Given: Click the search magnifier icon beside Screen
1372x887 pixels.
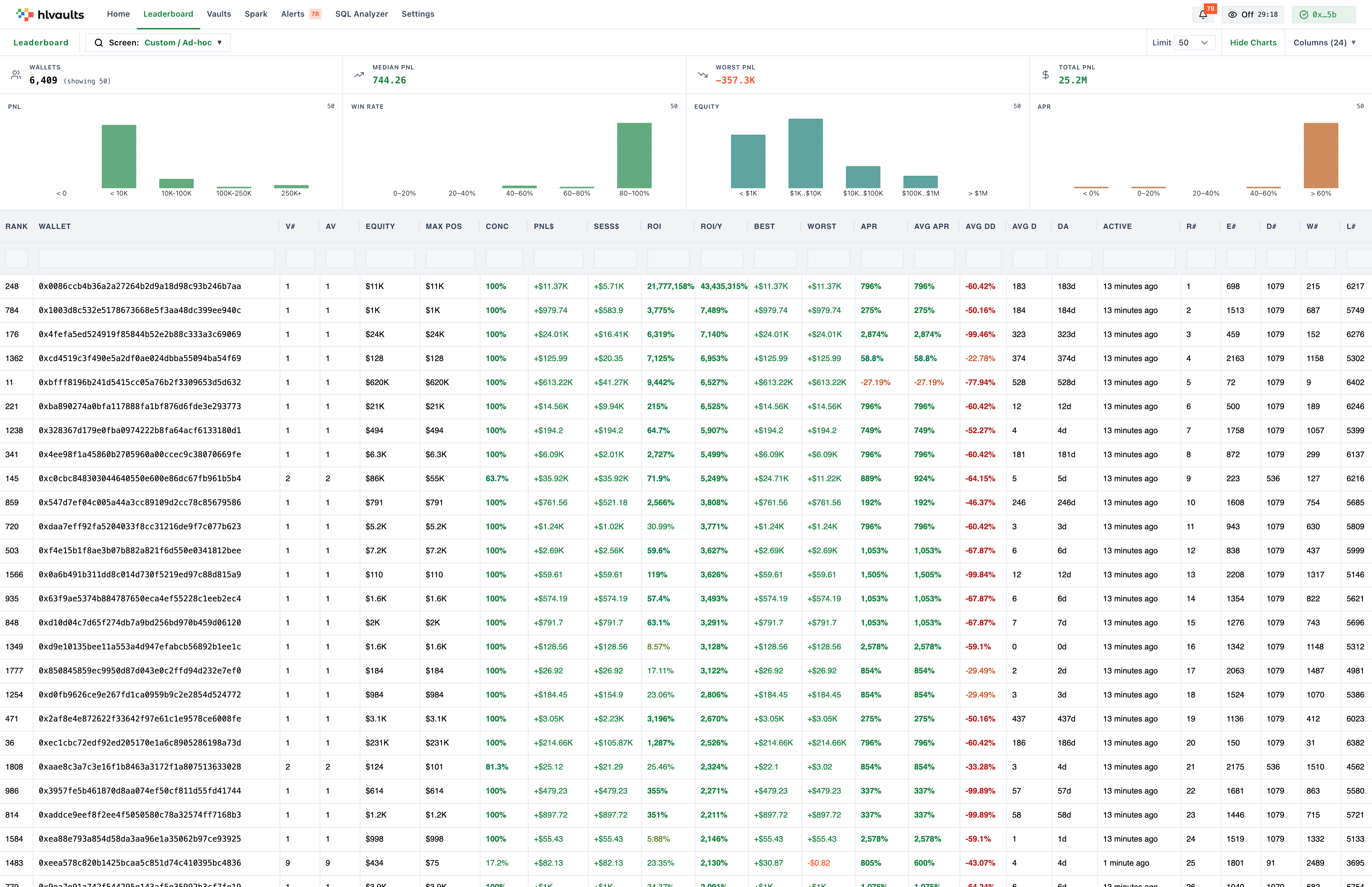Looking at the screenshot, I should [x=98, y=43].
